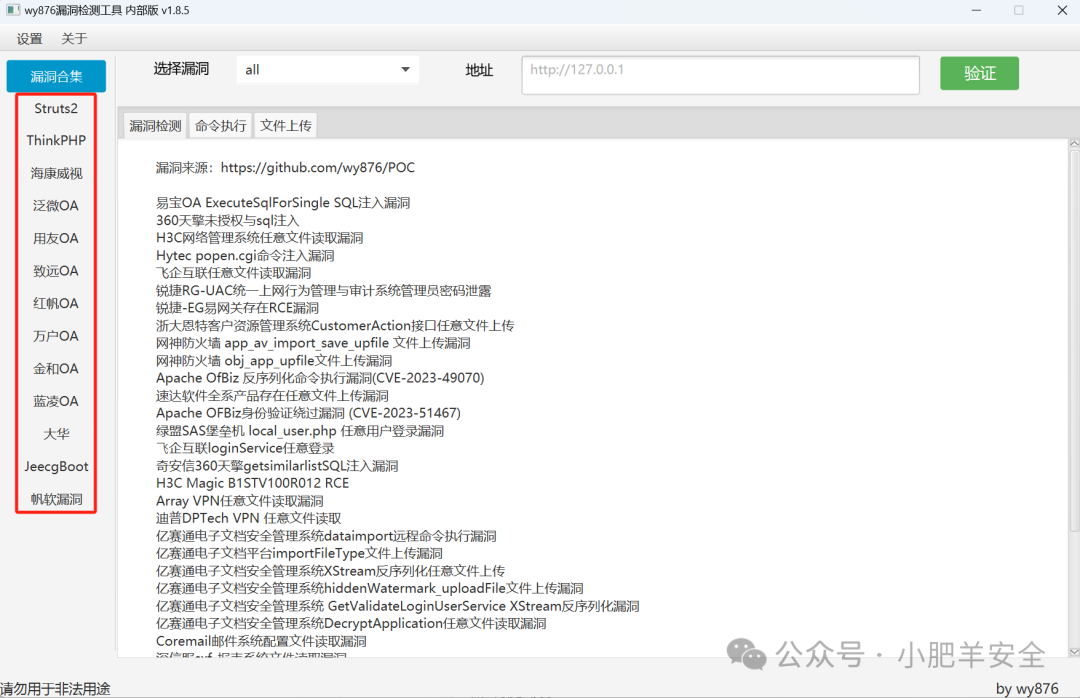Select 泛微OA in the sidebar
This screenshot has height=698, width=1080.
[56, 205]
